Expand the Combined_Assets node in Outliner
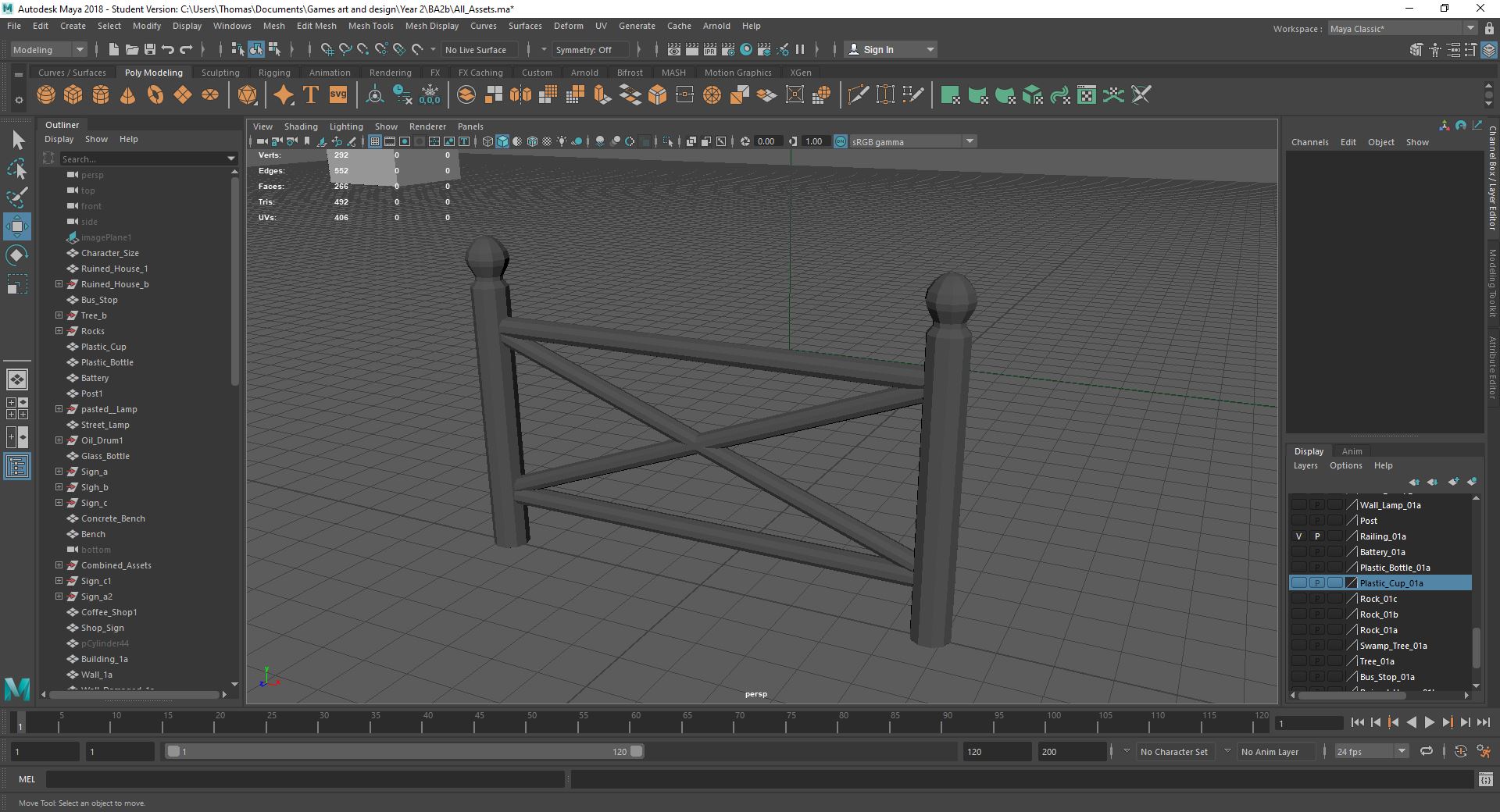This screenshot has width=1500, height=812. pos(59,565)
